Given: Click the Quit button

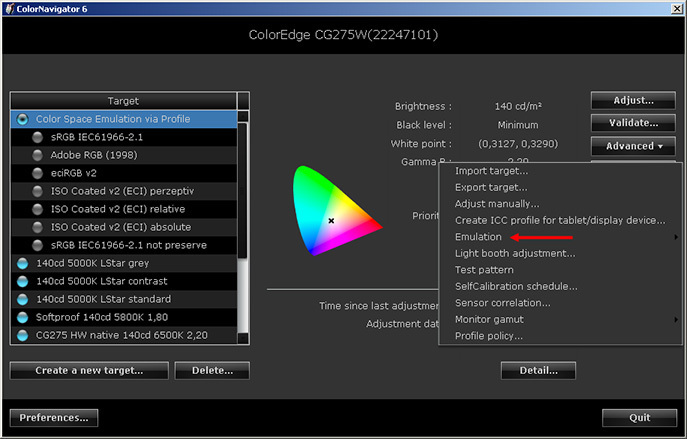Looking at the screenshot, I should 639,418.
